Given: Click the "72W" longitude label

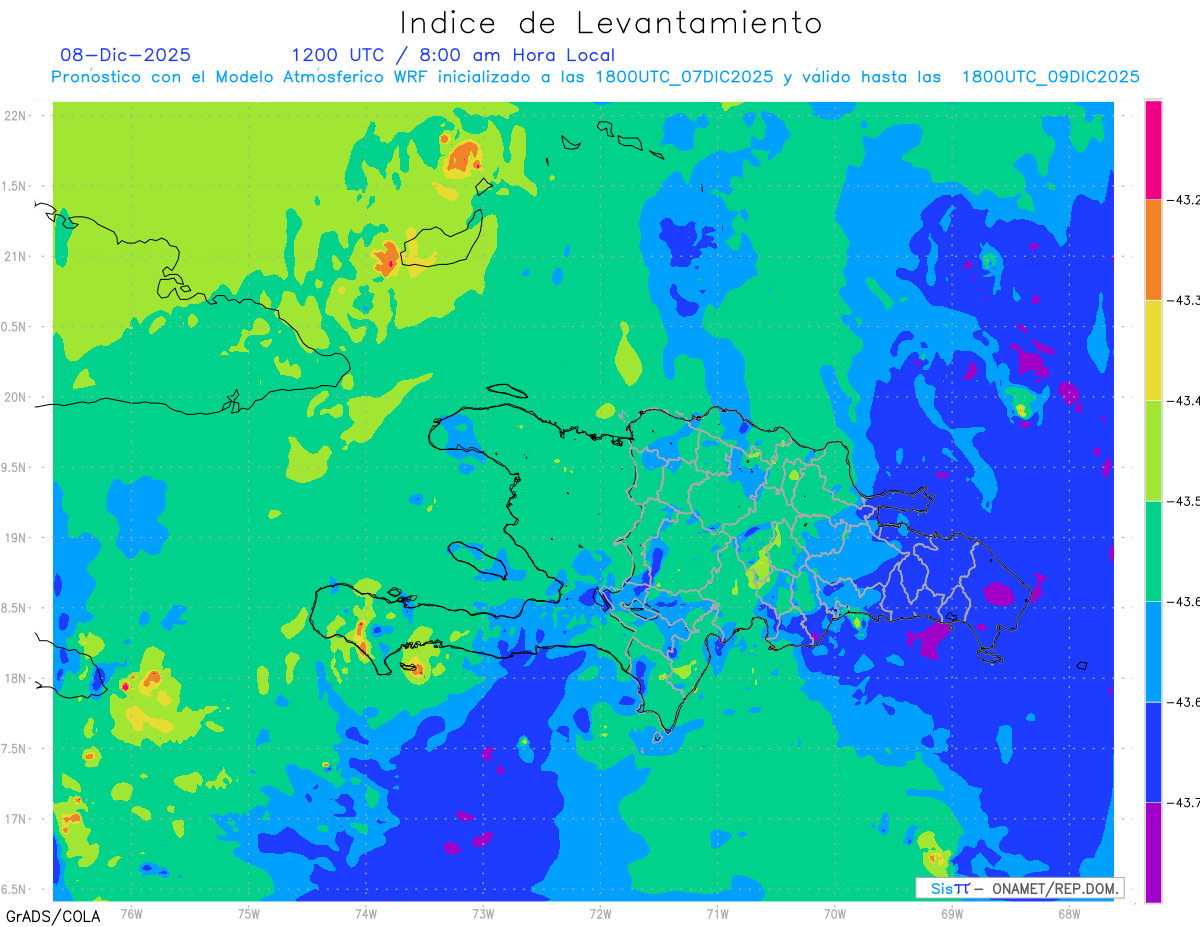Looking at the screenshot, I should point(600,913).
